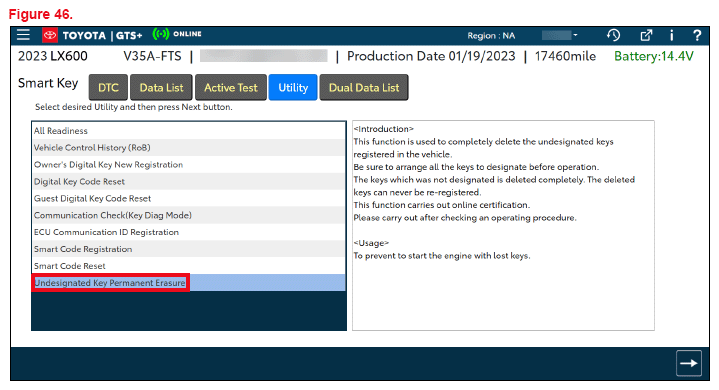This screenshot has width=719, height=390.
Task: Select Undesignated Key Permanent Erasure
Action: [x=188, y=283]
